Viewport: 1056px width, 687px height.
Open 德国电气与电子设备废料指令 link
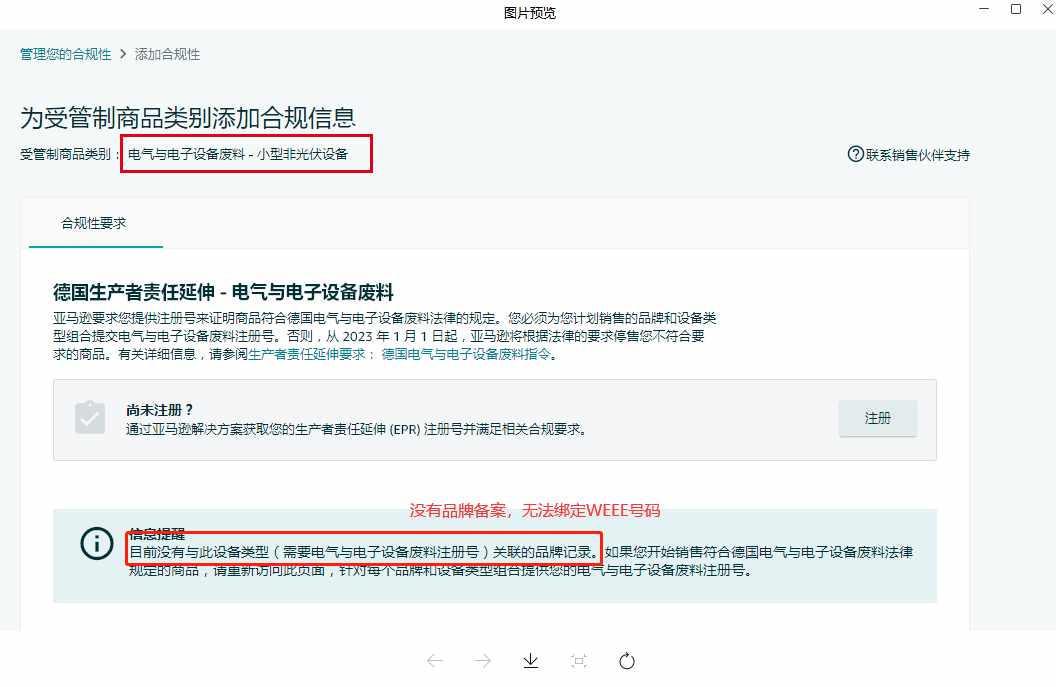click(466, 354)
